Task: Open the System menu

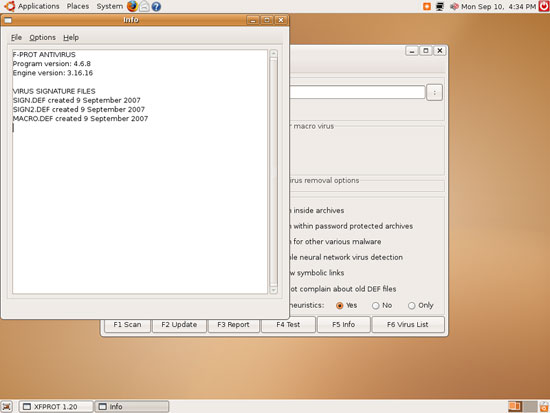Action: 109,6
